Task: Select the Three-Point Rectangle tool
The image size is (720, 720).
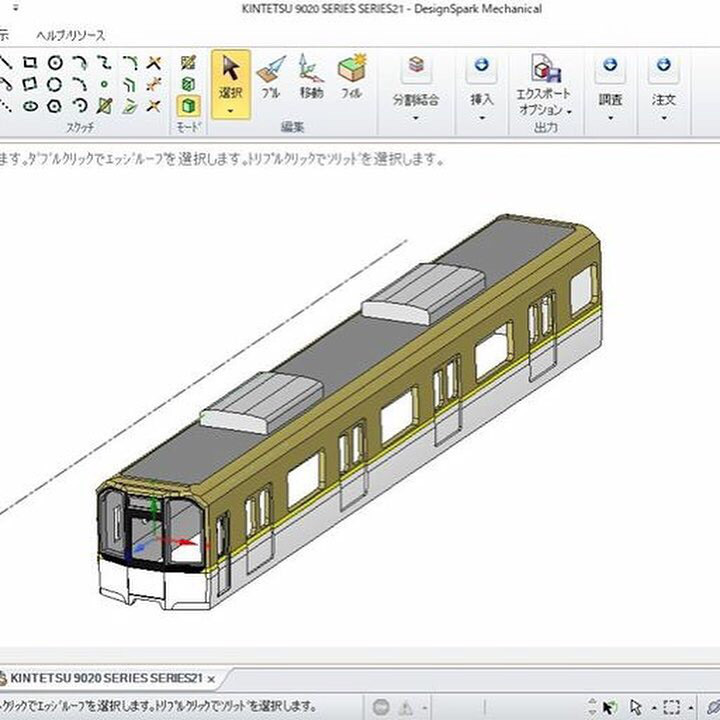Action: click(30, 84)
